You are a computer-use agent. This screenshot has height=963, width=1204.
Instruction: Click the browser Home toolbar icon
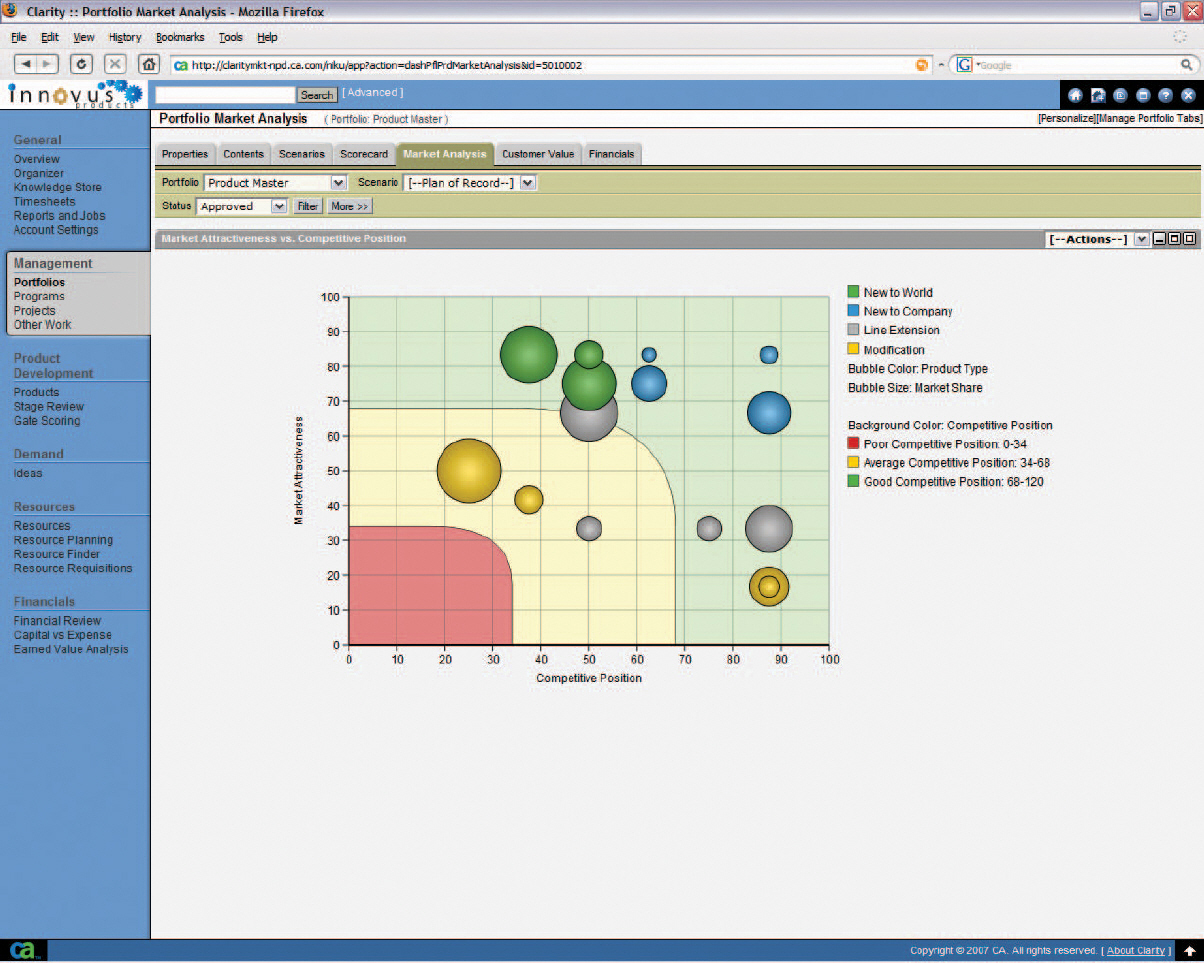pos(148,64)
